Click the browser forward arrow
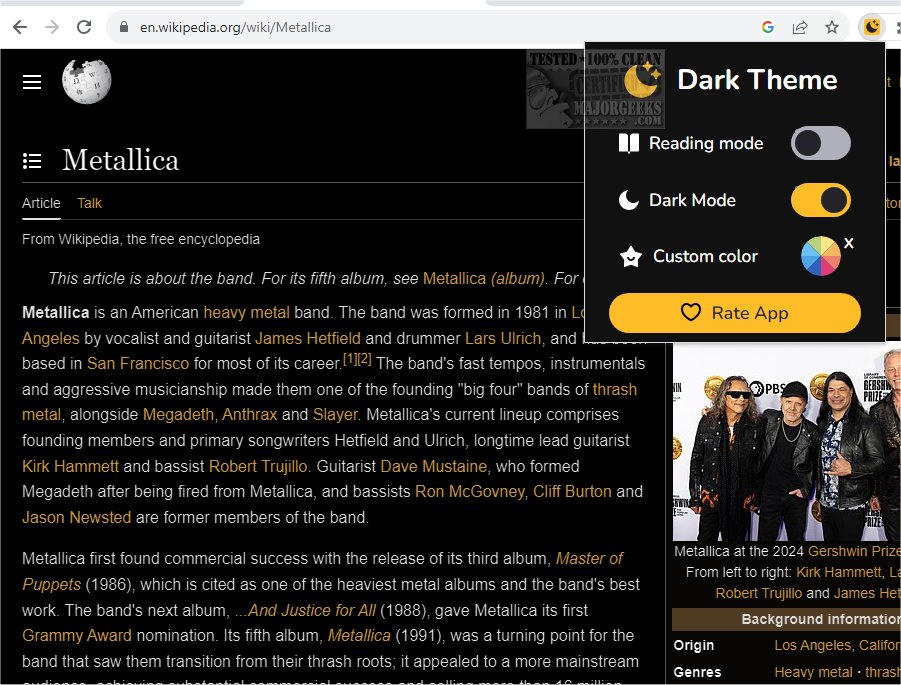901x685 pixels. tap(52, 27)
